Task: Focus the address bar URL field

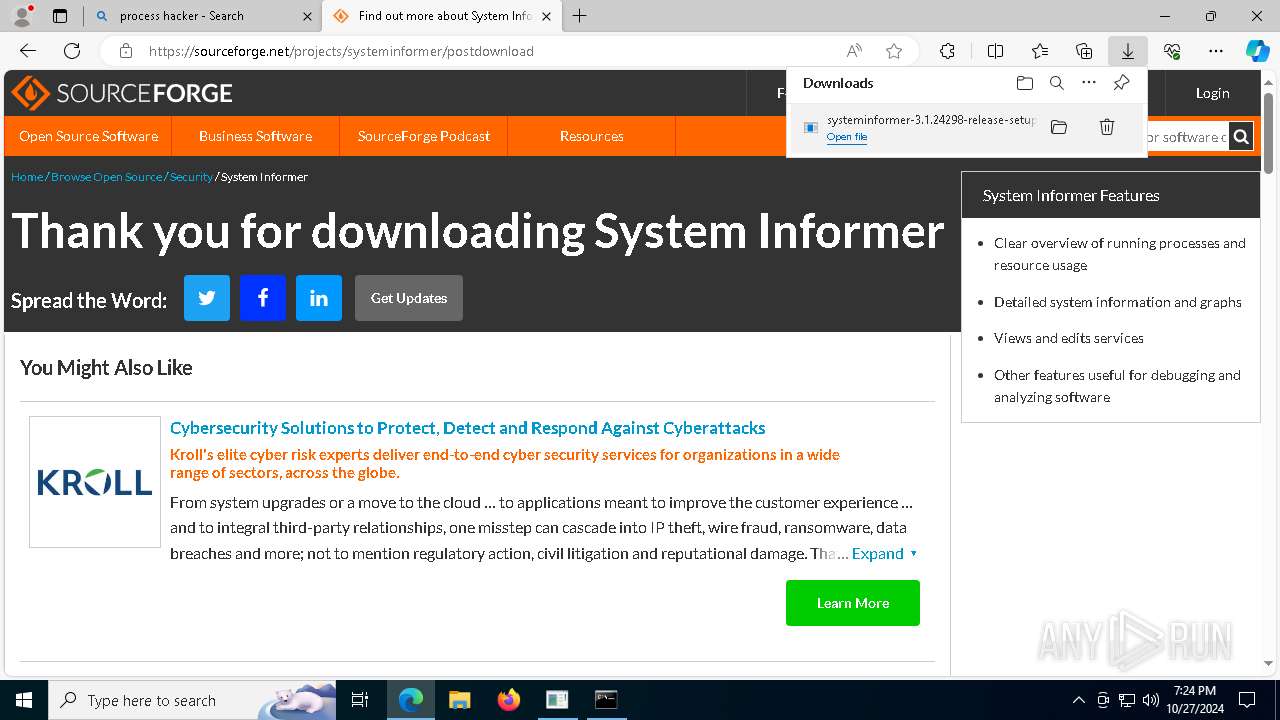Action: point(490,51)
